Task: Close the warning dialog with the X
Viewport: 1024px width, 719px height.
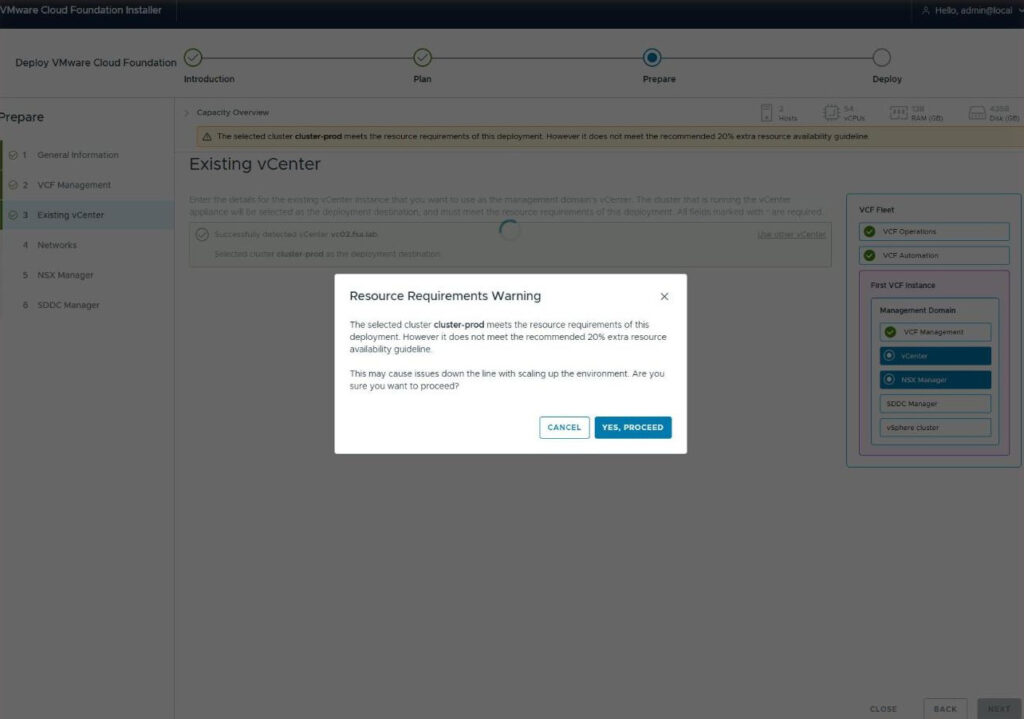Action: 664,296
